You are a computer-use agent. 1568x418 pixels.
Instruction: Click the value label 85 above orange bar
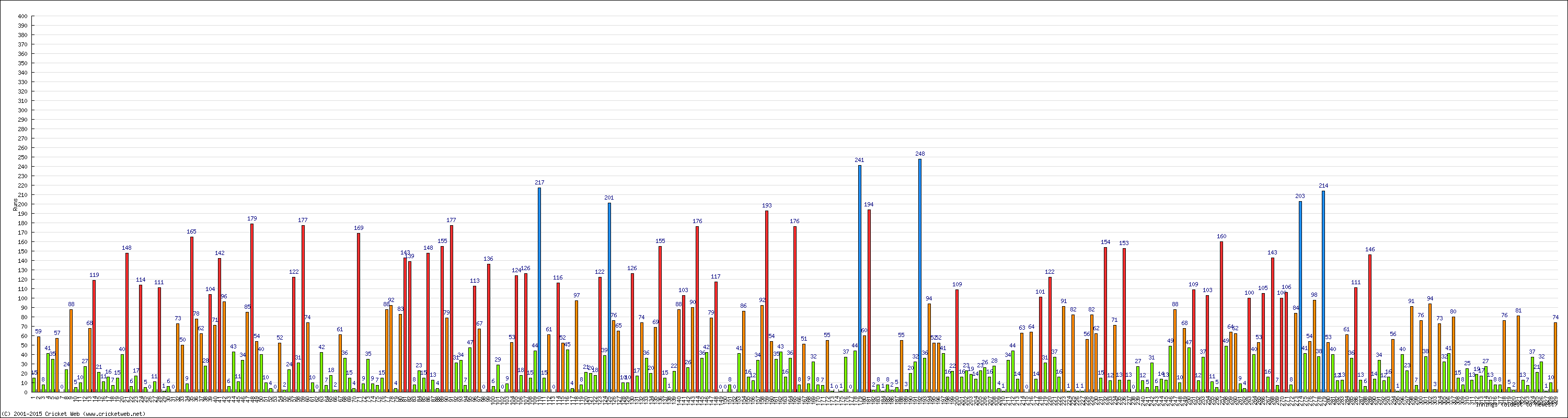[248, 307]
